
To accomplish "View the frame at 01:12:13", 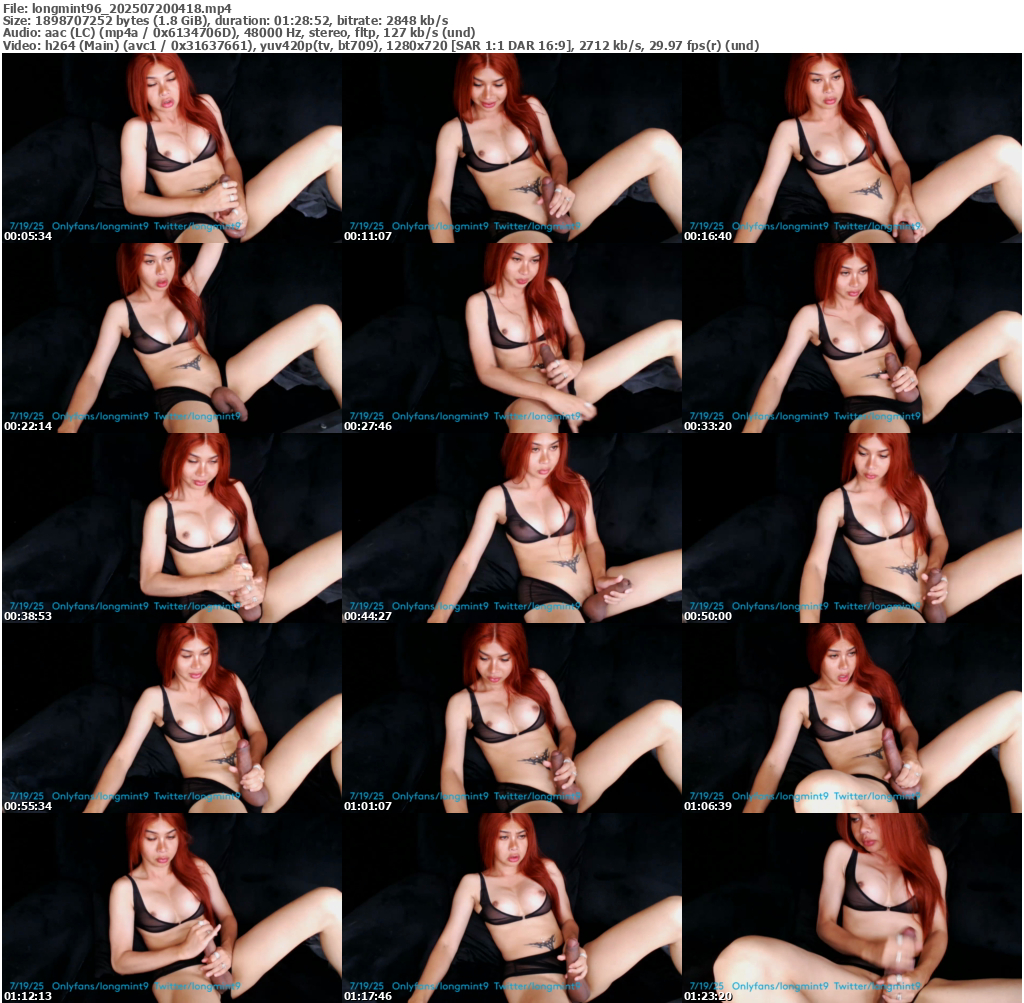I will [x=172, y=908].
